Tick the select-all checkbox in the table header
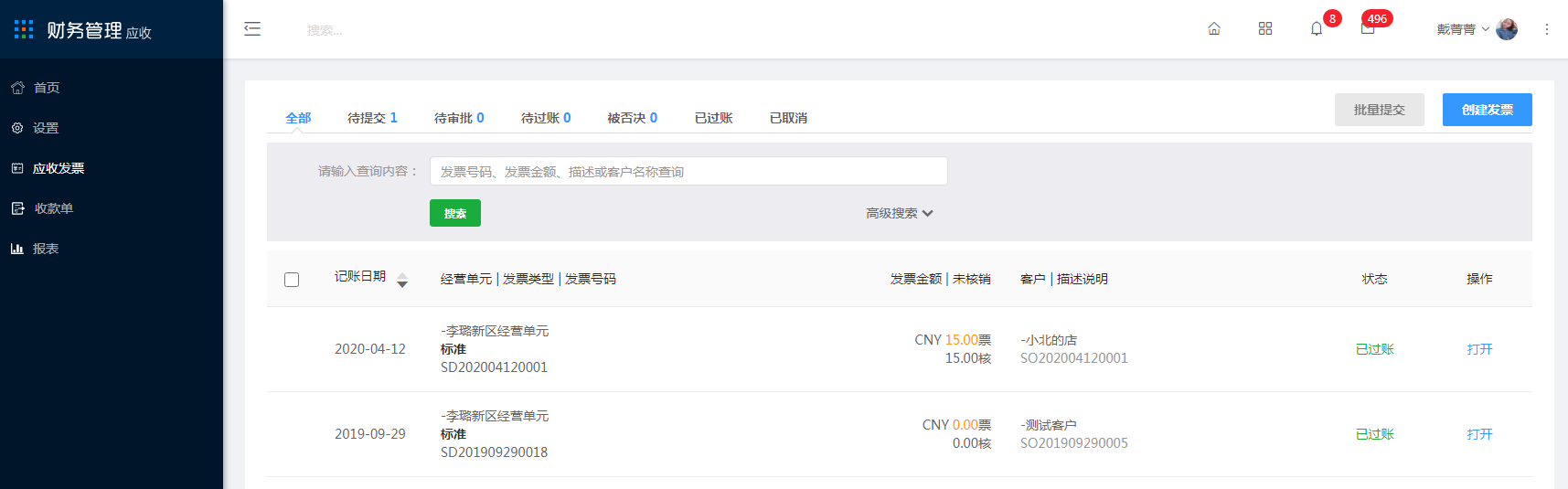Screen dimensions: 1568x489 pyautogui.click(x=292, y=280)
